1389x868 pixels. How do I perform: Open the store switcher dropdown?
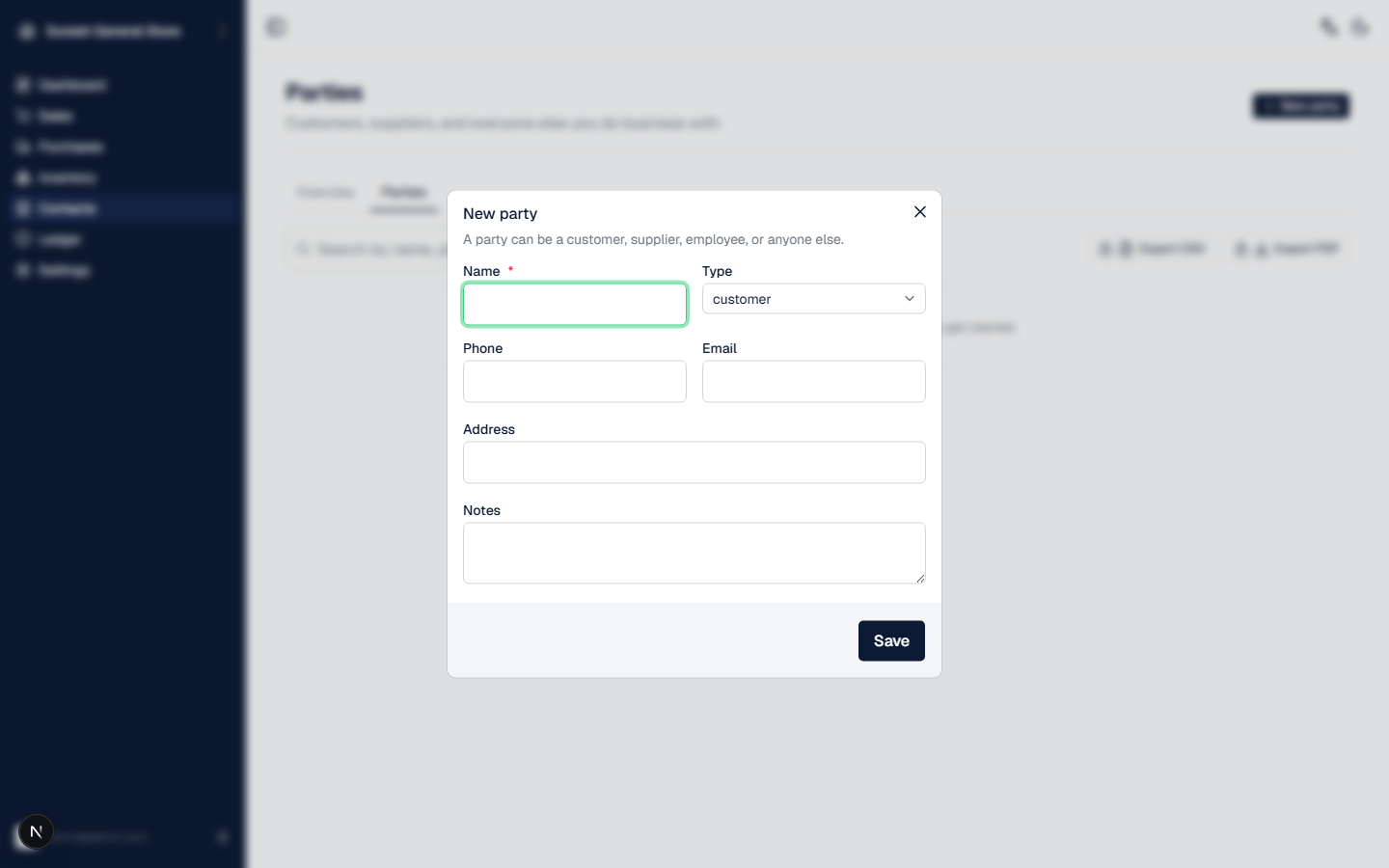(122, 31)
